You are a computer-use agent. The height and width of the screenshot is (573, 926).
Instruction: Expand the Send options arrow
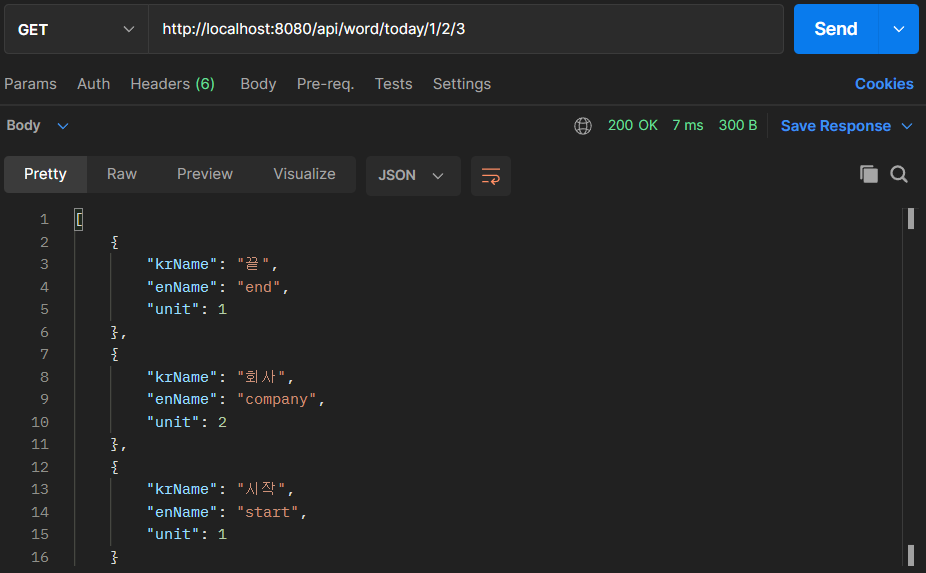coord(899,29)
